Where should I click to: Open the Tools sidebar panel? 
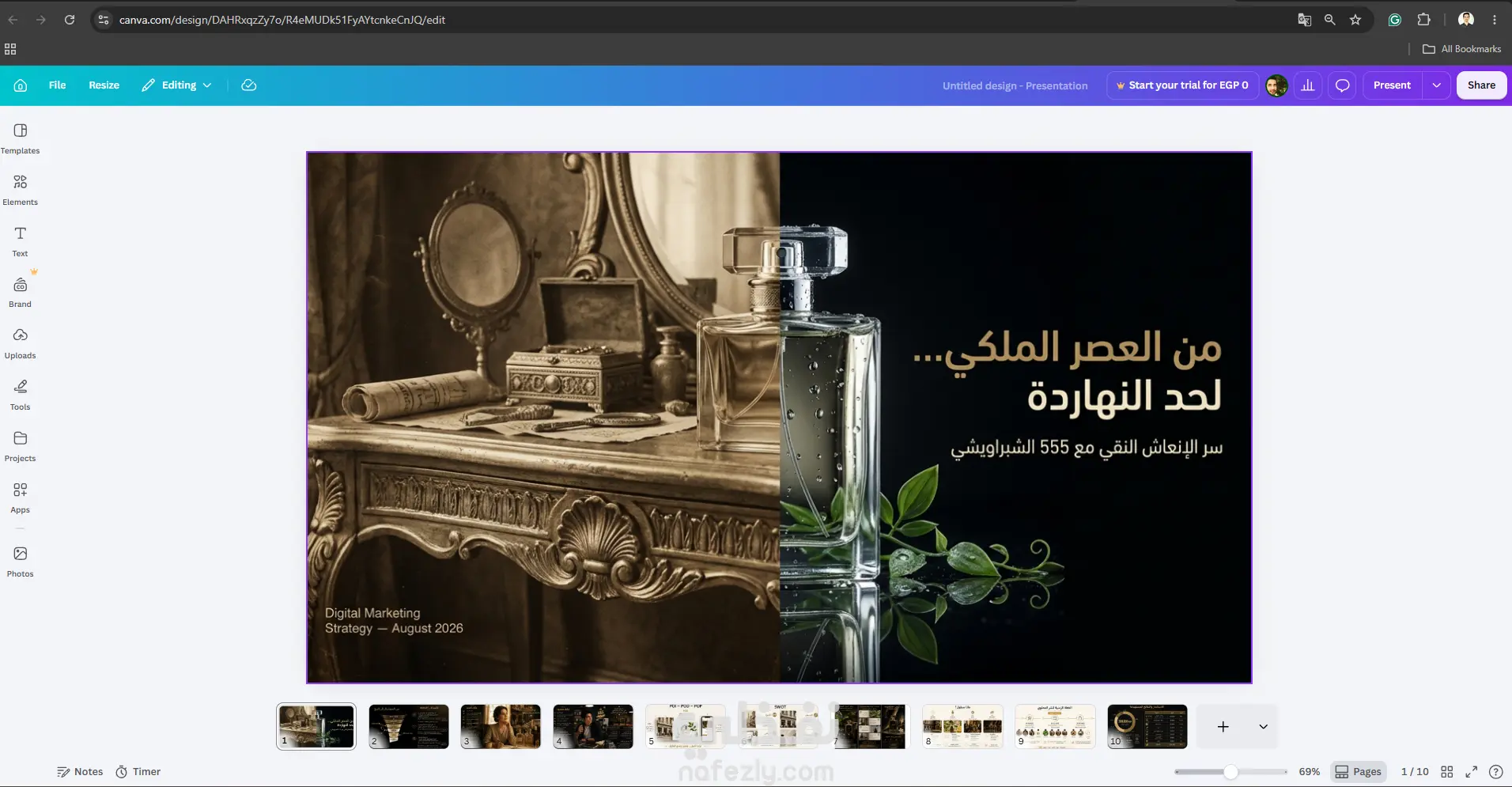[x=21, y=395]
